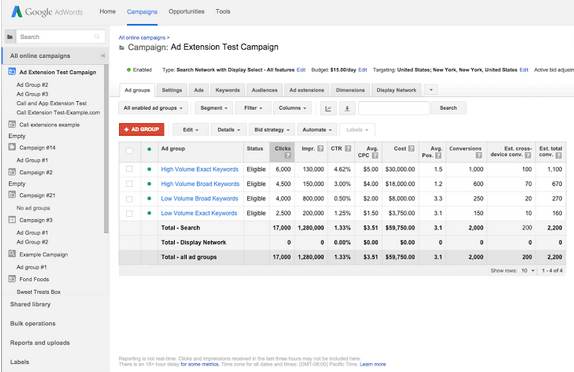Click the help icon next to Impr.
This screenshot has width=574, height=372.
[x=320, y=149]
